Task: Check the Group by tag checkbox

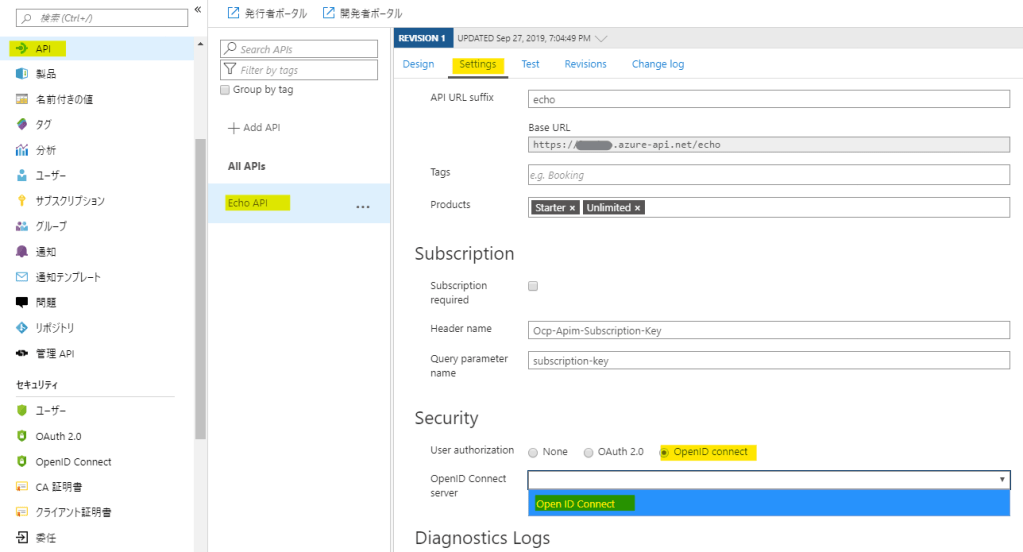Action: [225, 90]
